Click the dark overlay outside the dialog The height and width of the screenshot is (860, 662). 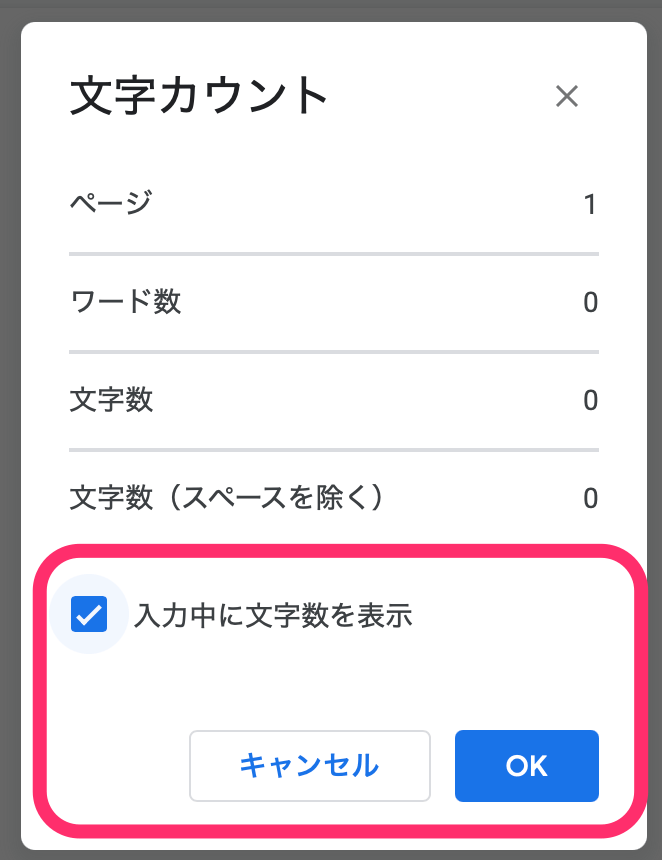[8, 400]
